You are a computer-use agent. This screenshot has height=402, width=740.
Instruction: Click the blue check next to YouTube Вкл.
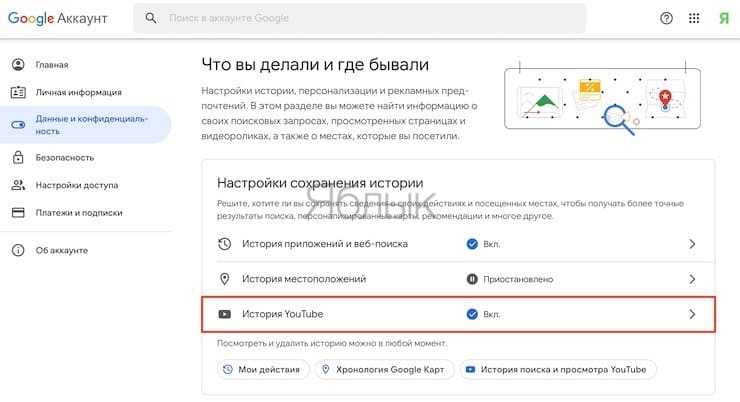coord(472,314)
